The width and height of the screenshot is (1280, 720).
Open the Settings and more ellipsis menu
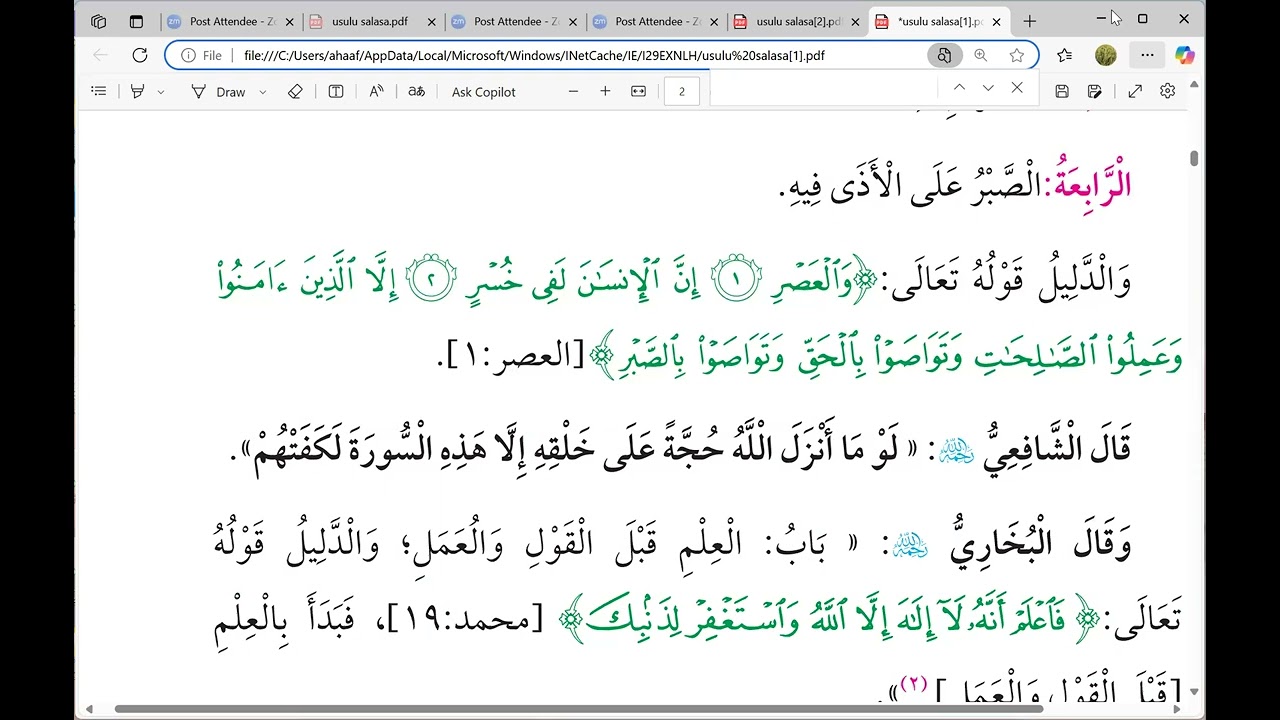tap(1147, 55)
